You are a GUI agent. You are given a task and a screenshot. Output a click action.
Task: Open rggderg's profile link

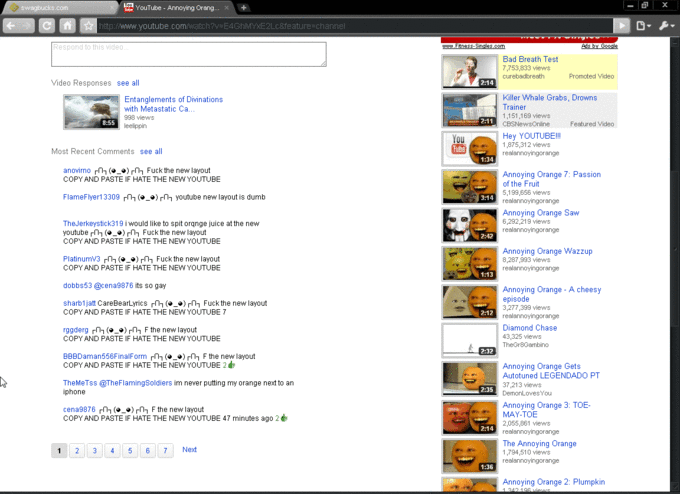[75, 330]
